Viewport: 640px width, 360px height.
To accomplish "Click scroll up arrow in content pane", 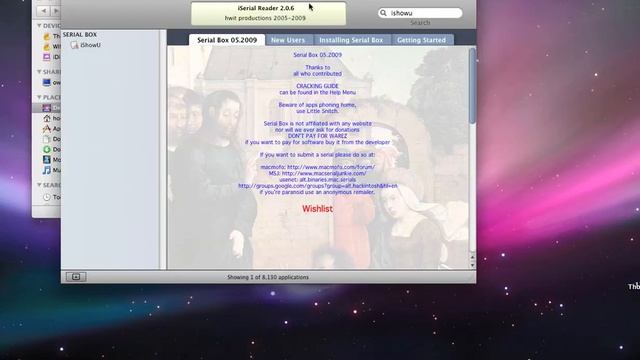I will 473,257.
